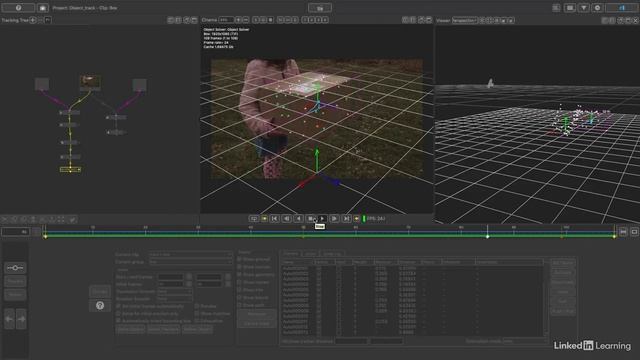Click the left arrow button in the bottom-left panel
The height and width of the screenshot is (360, 640).
coord(9,319)
